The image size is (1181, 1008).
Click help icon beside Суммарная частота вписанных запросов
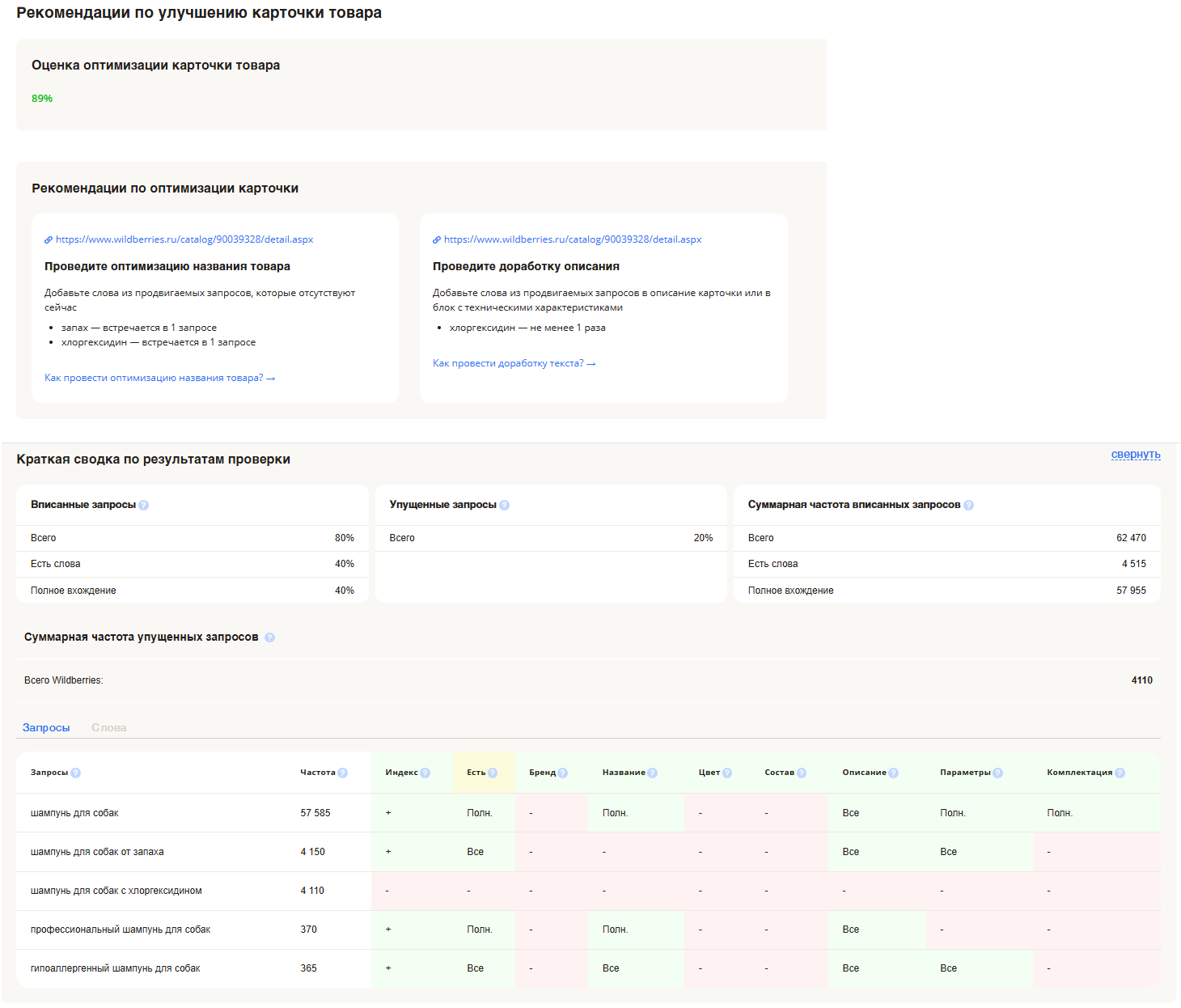pyautogui.click(x=969, y=506)
